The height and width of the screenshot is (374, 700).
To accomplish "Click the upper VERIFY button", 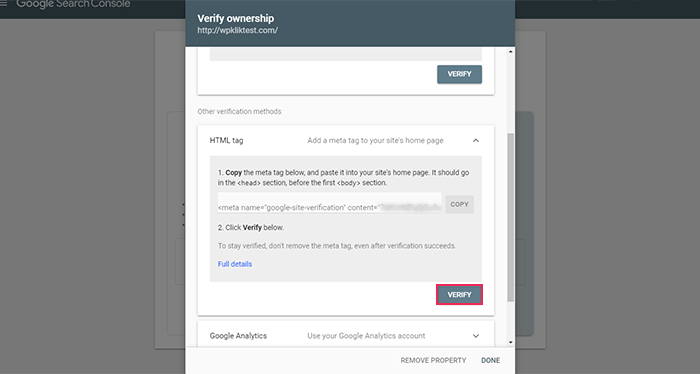I will pyautogui.click(x=459, y=74).
